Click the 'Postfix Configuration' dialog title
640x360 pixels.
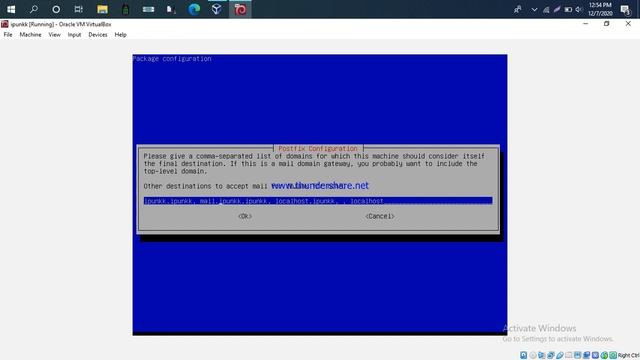[x=318, y=149]
